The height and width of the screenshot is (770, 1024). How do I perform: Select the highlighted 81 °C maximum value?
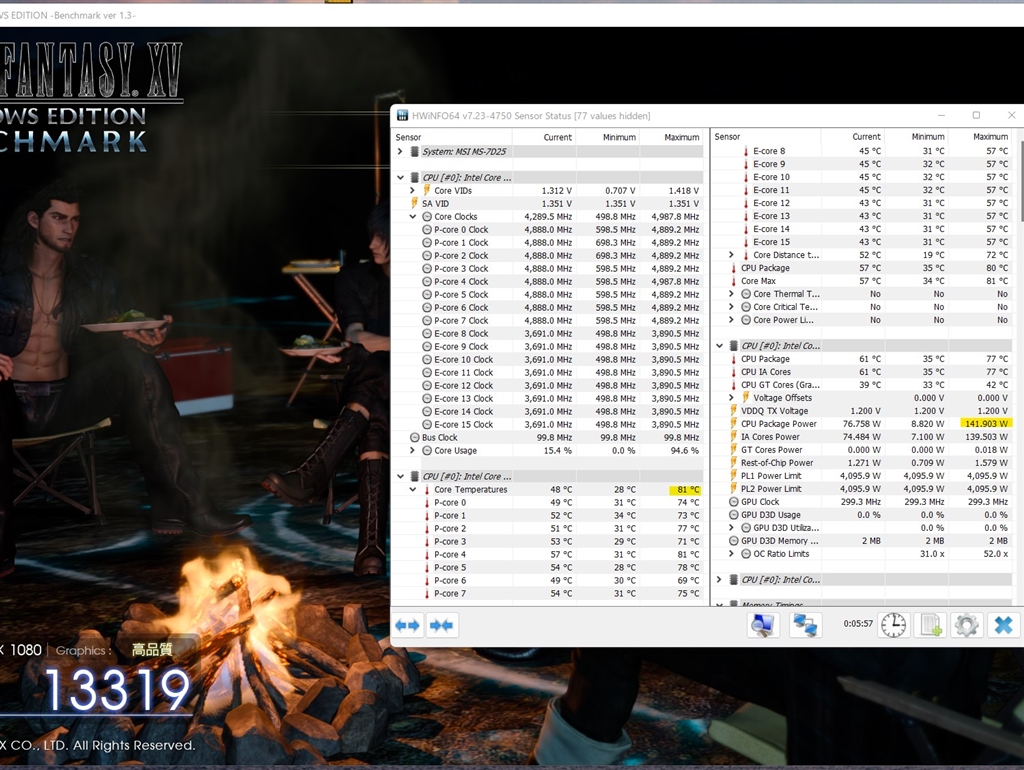click(x=685, y=489)
